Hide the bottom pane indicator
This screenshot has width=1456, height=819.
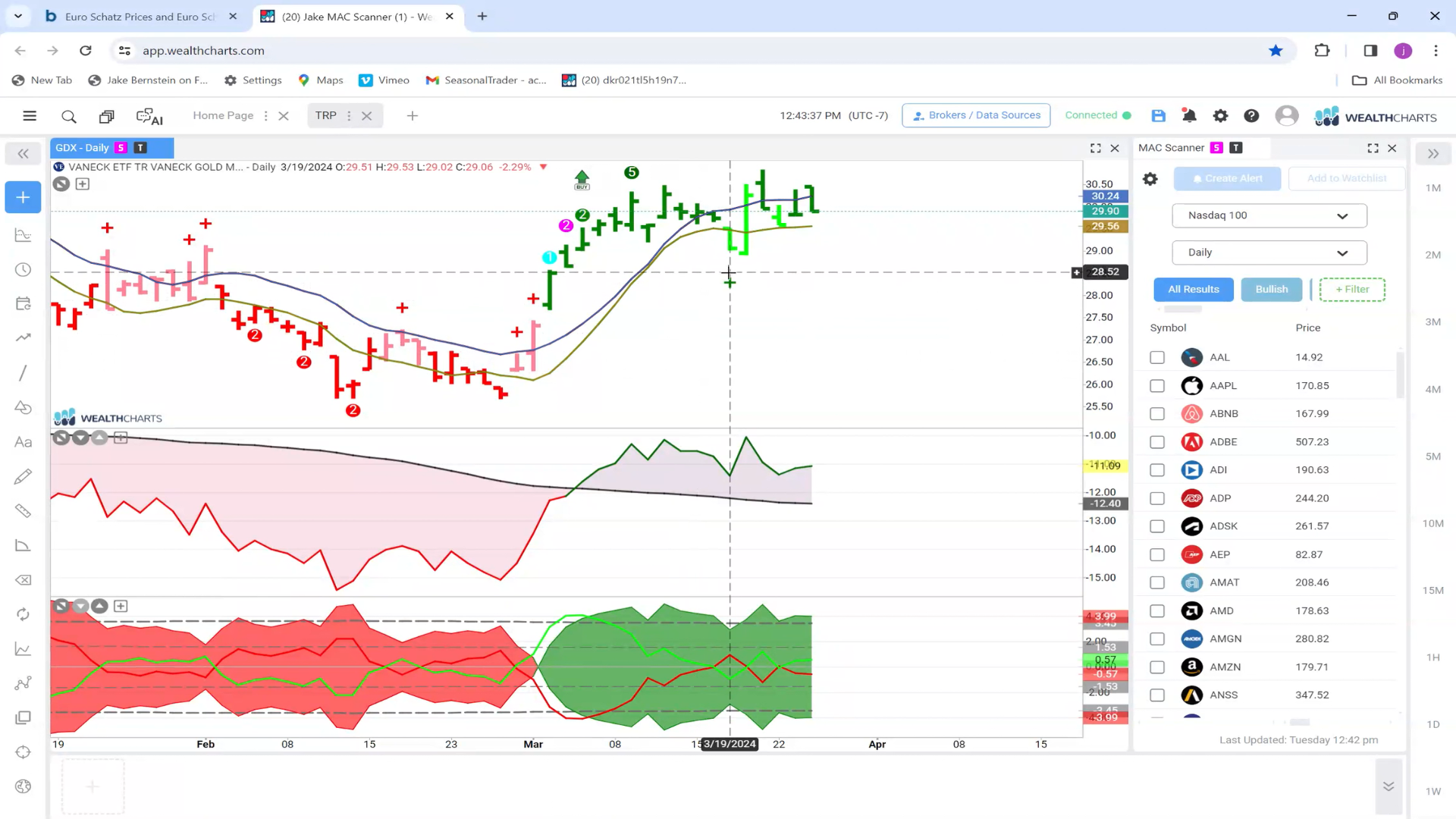[61, 606]
